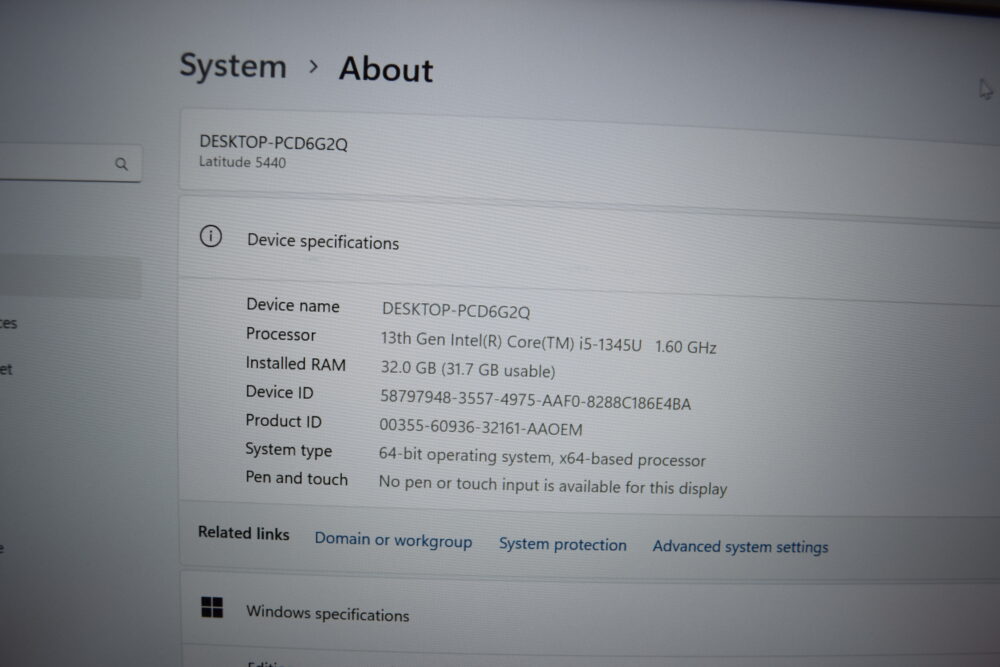Click the Installed RAM label
This screenshot has height=667, width=1000.
coord(295,363)
